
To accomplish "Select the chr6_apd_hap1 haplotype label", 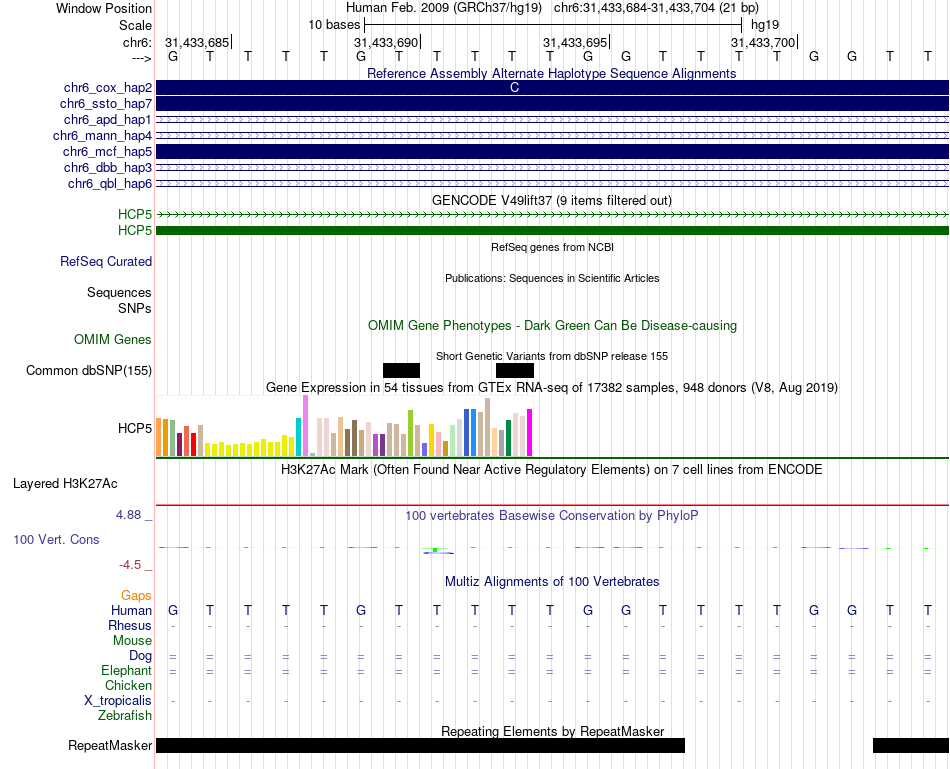I will 108,119.
